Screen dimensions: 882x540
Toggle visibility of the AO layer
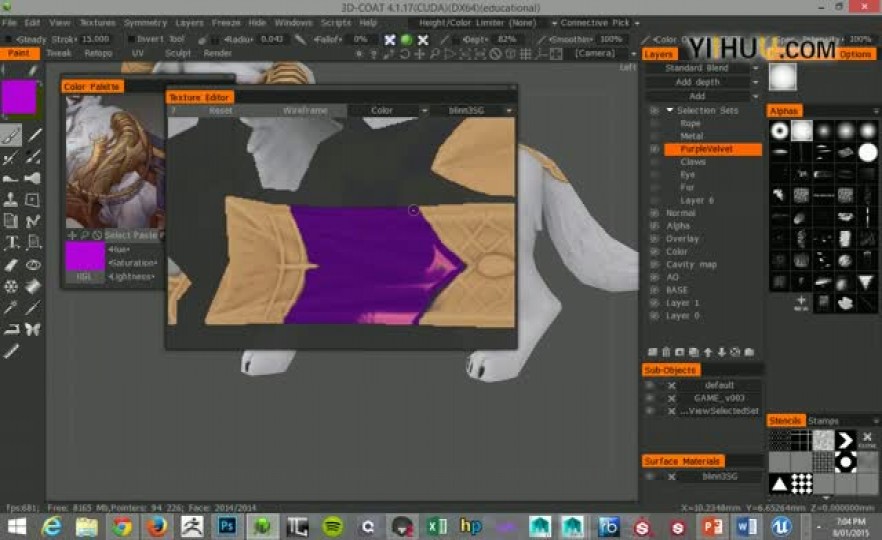click(655, 277)
